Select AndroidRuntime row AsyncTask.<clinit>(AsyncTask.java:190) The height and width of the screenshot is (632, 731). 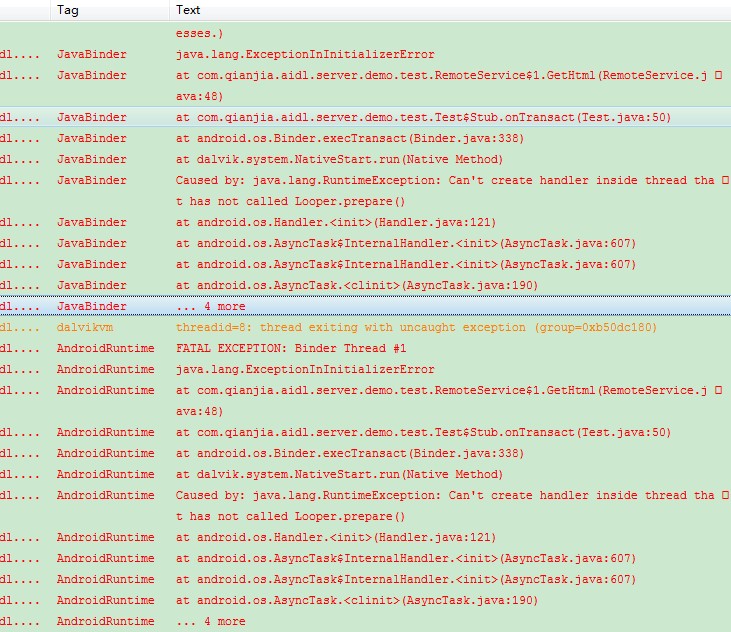pyautogui.click(x=366, y=600)
